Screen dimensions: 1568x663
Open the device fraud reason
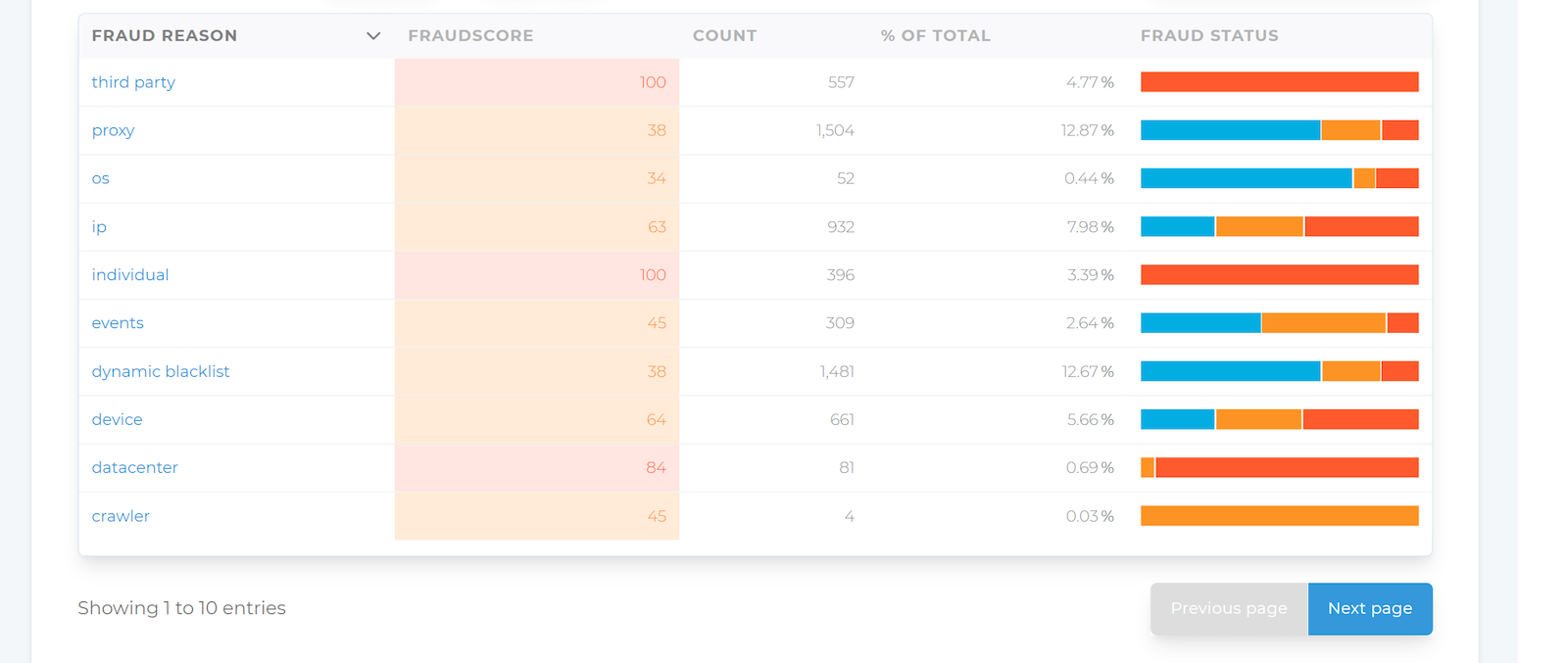coord(117,419)
